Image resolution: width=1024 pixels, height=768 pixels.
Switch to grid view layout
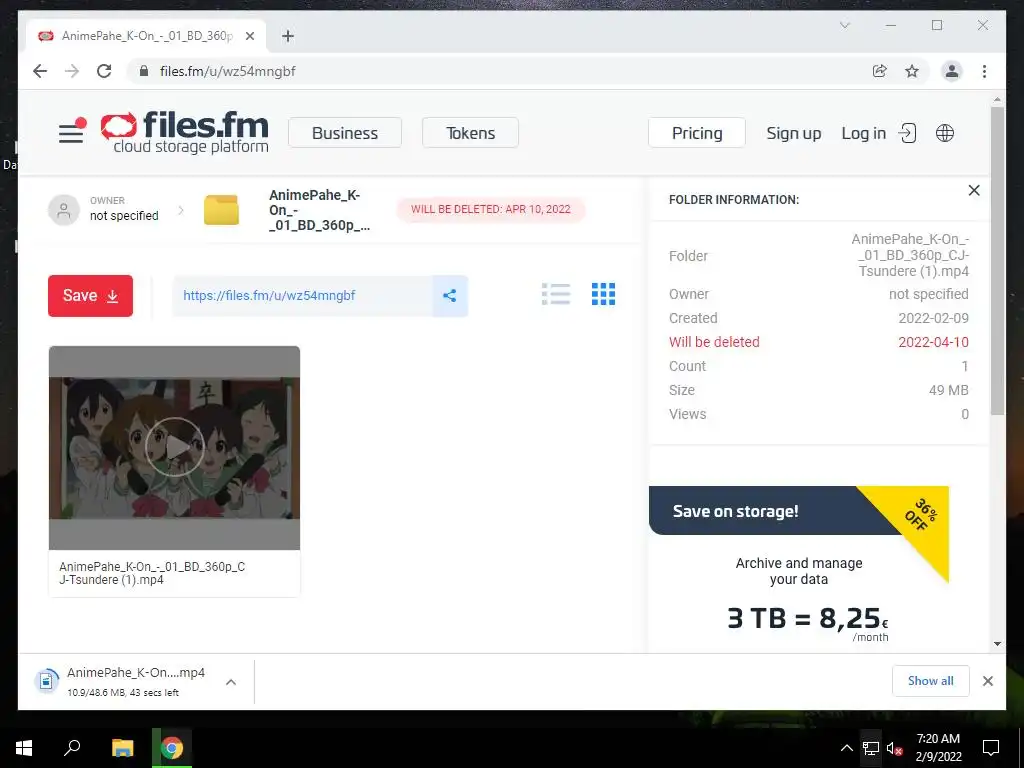[x=603, y=294]
